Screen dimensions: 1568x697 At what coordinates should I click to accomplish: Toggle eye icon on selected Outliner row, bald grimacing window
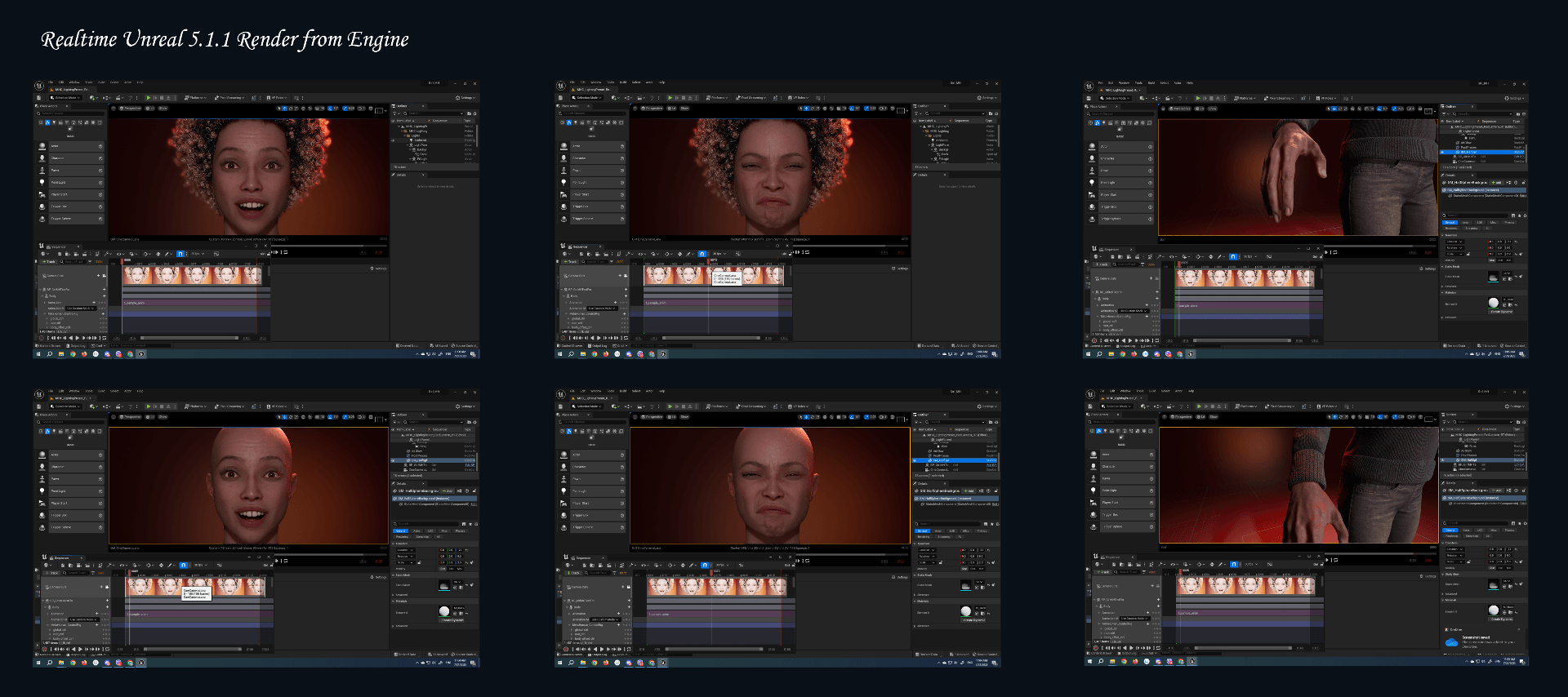click(x=915, y=460)
